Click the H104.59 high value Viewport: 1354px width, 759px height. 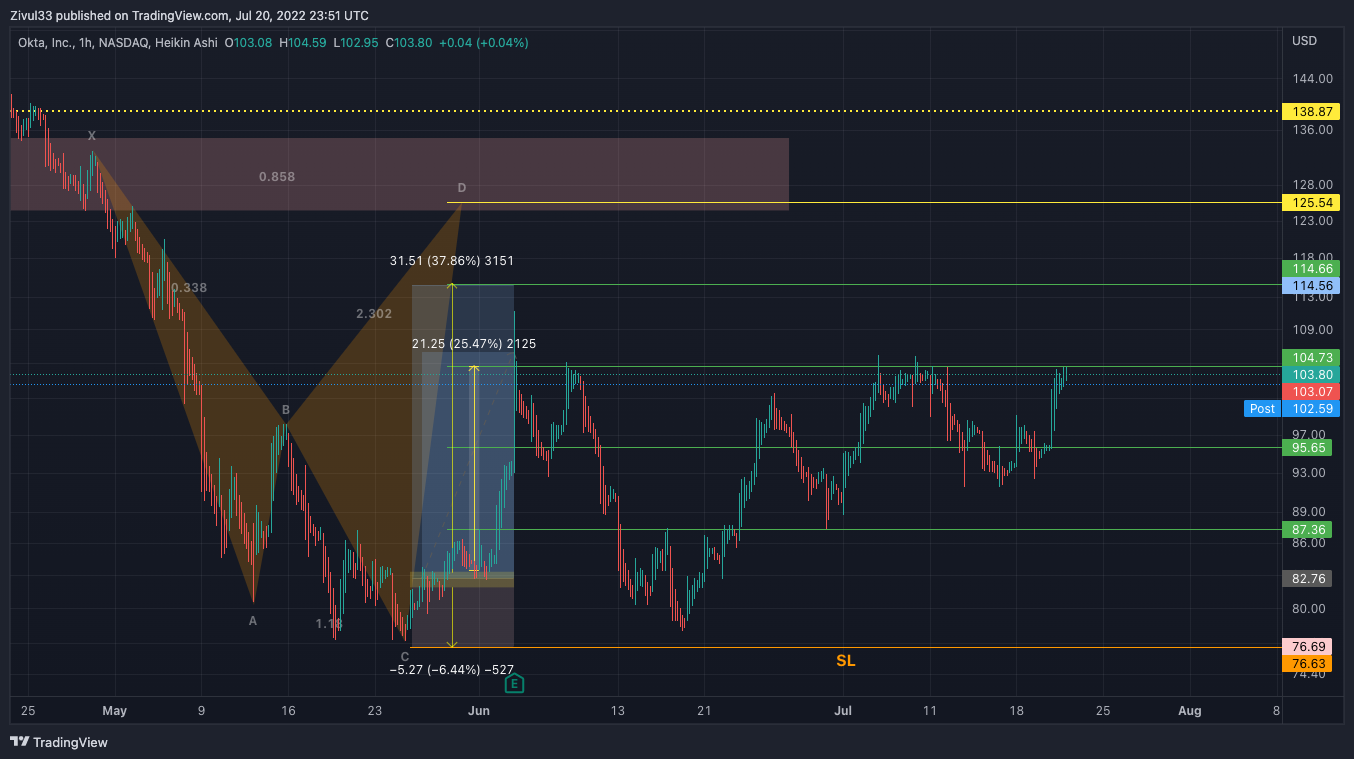click(303, 43)
